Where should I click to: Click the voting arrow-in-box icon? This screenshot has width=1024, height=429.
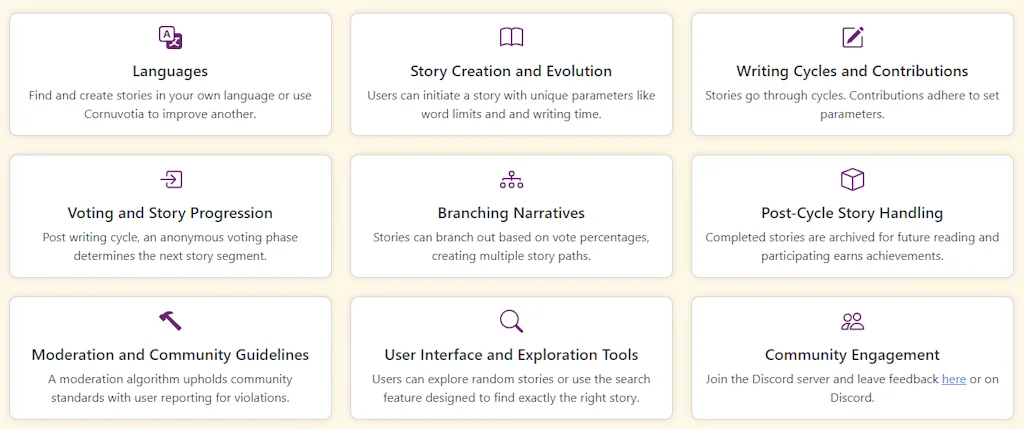(170, 180)
